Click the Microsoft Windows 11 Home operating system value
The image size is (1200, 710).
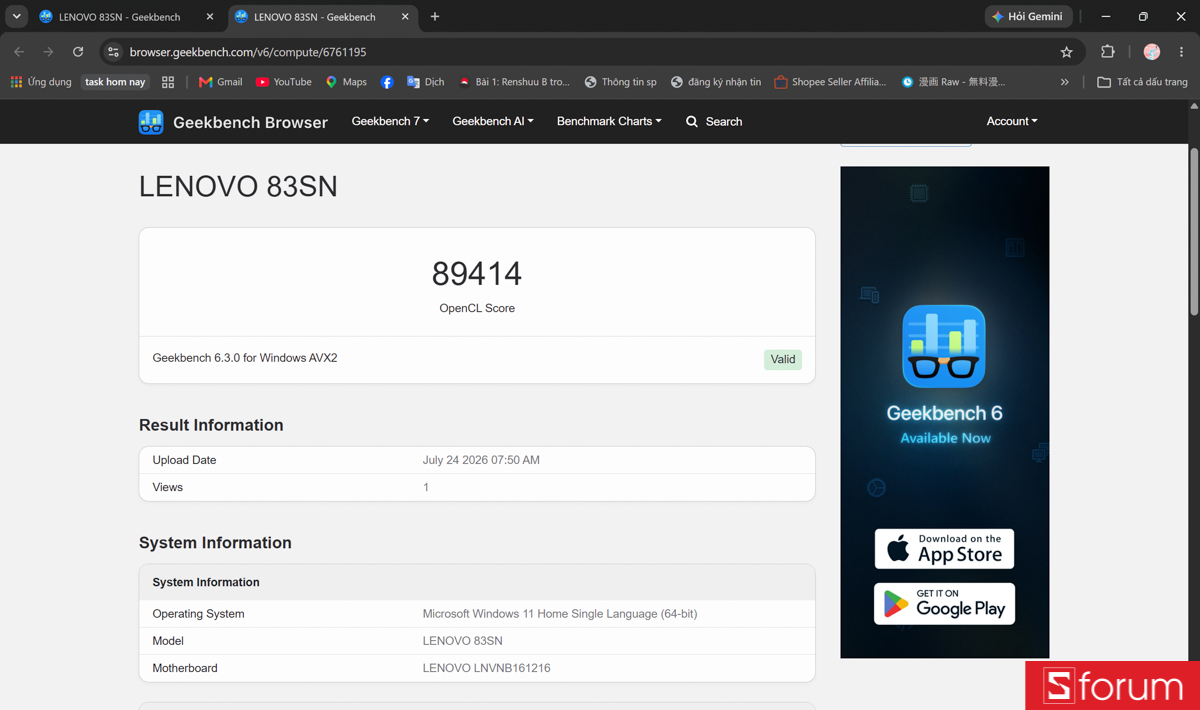[560, 614]
